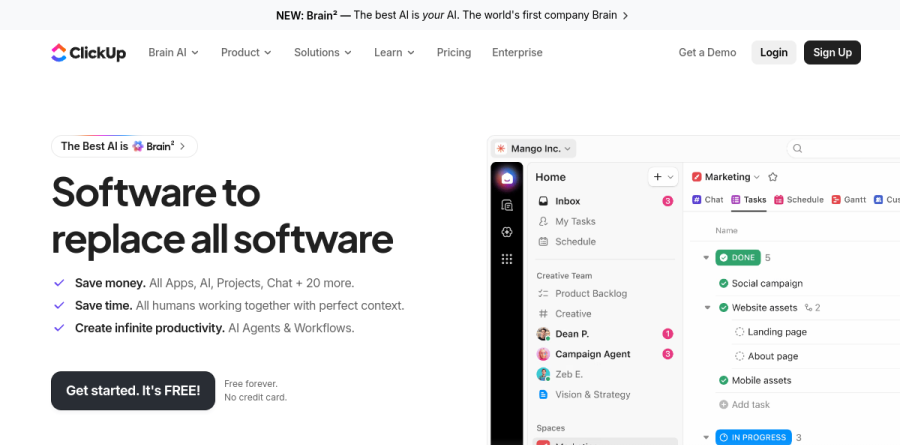Screen dimensions: 900x445
Task: Click the Mobile assets task name
Action: [x=761, y=380]
